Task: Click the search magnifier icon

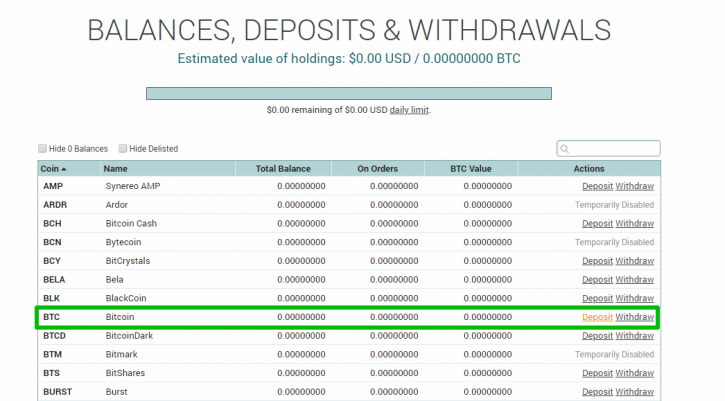Action: [x=564, y=148]
